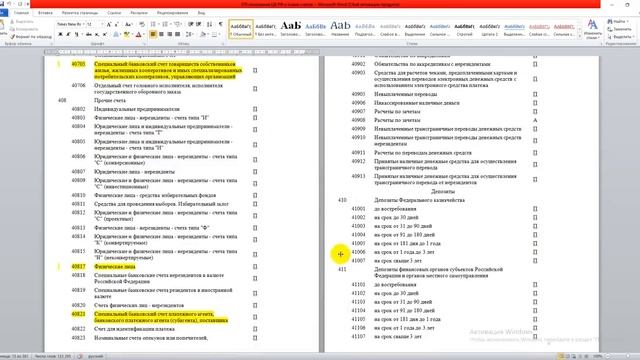
Task: Click Изменить стили (Change Styles)
Action: point(593,29)
